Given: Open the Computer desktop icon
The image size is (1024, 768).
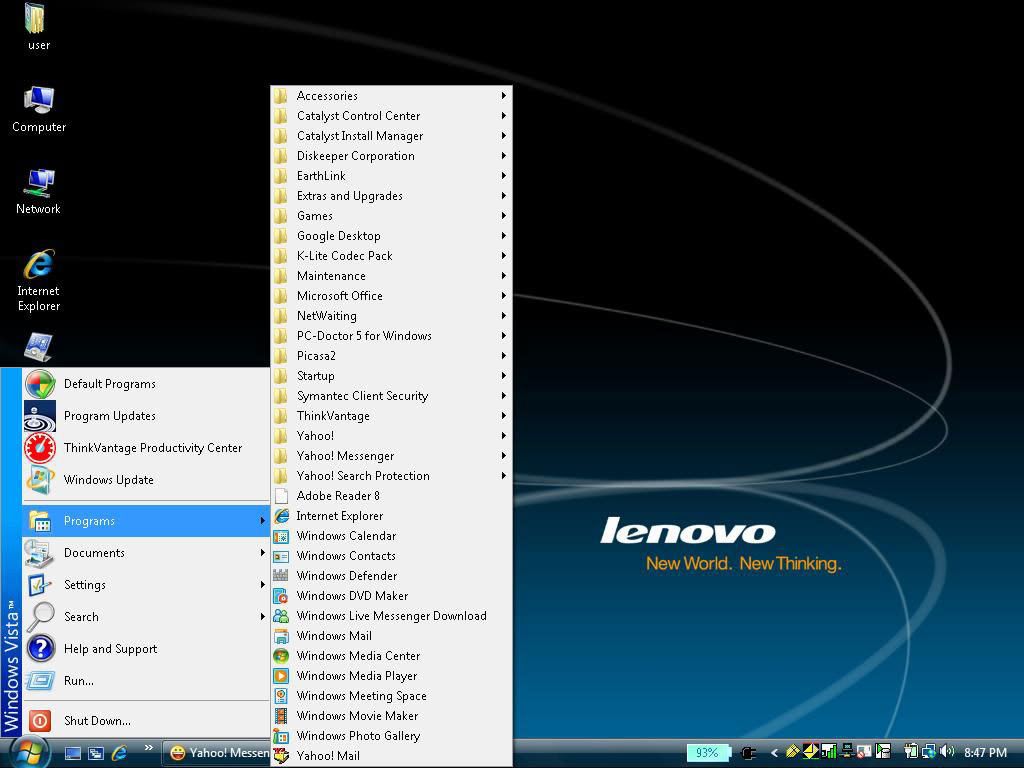Looking at the screenshot, I should tap(39, 108).
